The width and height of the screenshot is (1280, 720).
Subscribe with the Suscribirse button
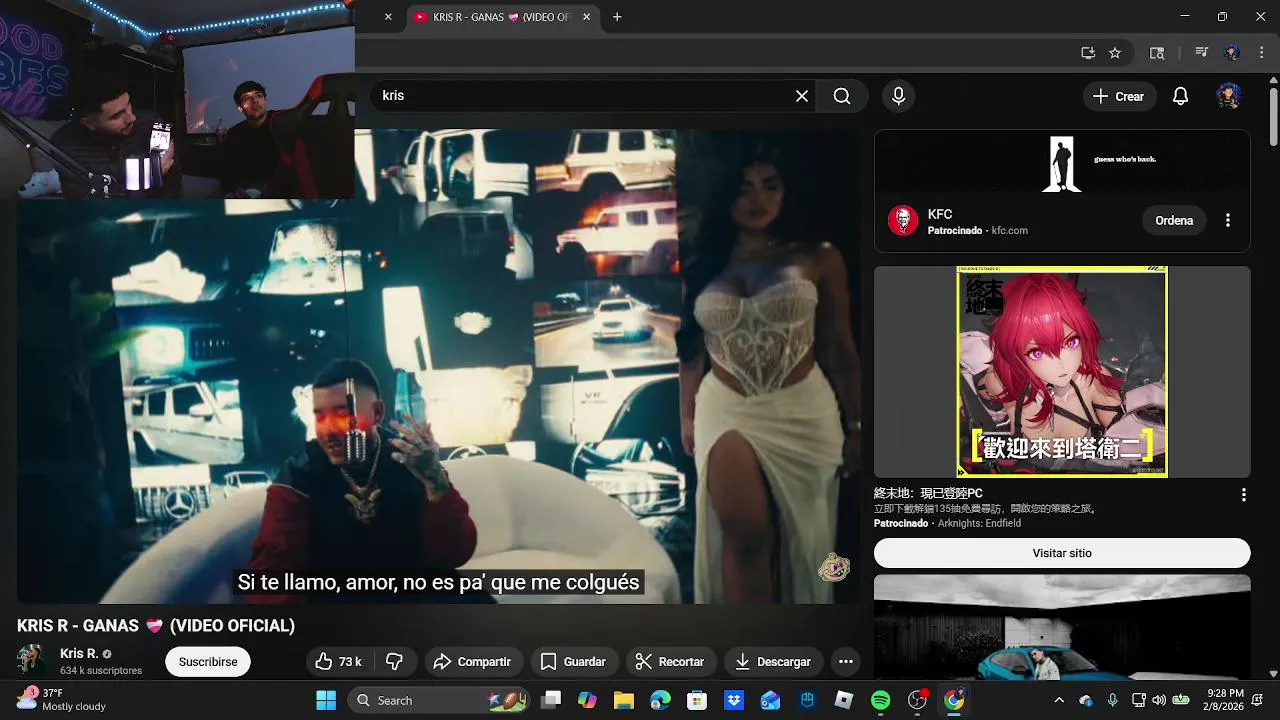pos(208,662)
